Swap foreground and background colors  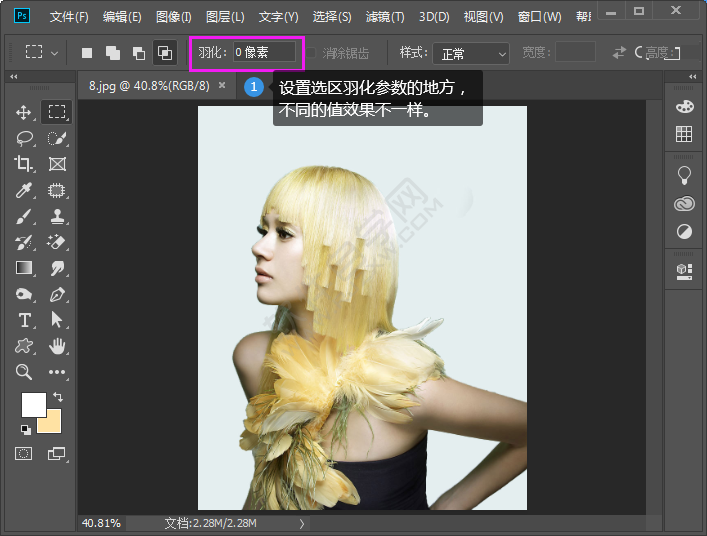pyautogui.click(x=58, y=398)
